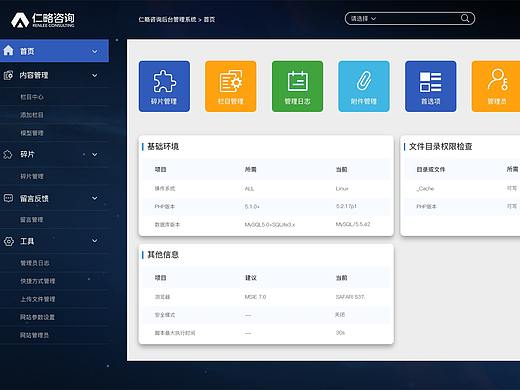Open the 碎片管理 puzzle tile

(x=164, y=86)
